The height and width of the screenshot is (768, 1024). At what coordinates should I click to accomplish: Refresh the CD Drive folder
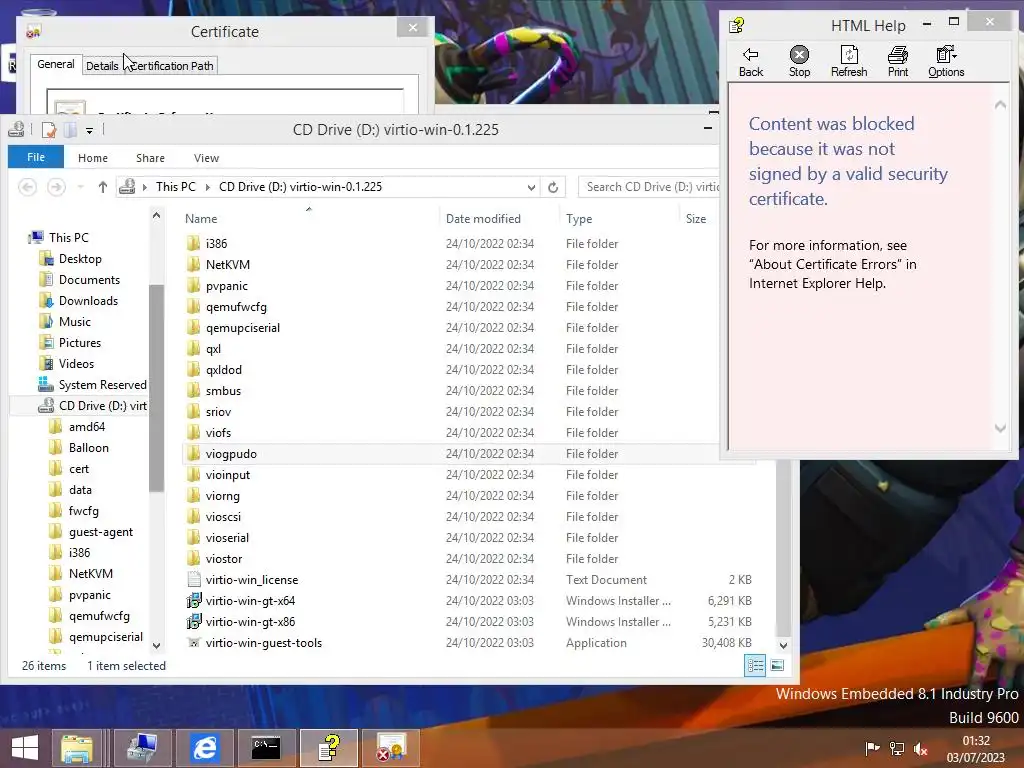553,187
